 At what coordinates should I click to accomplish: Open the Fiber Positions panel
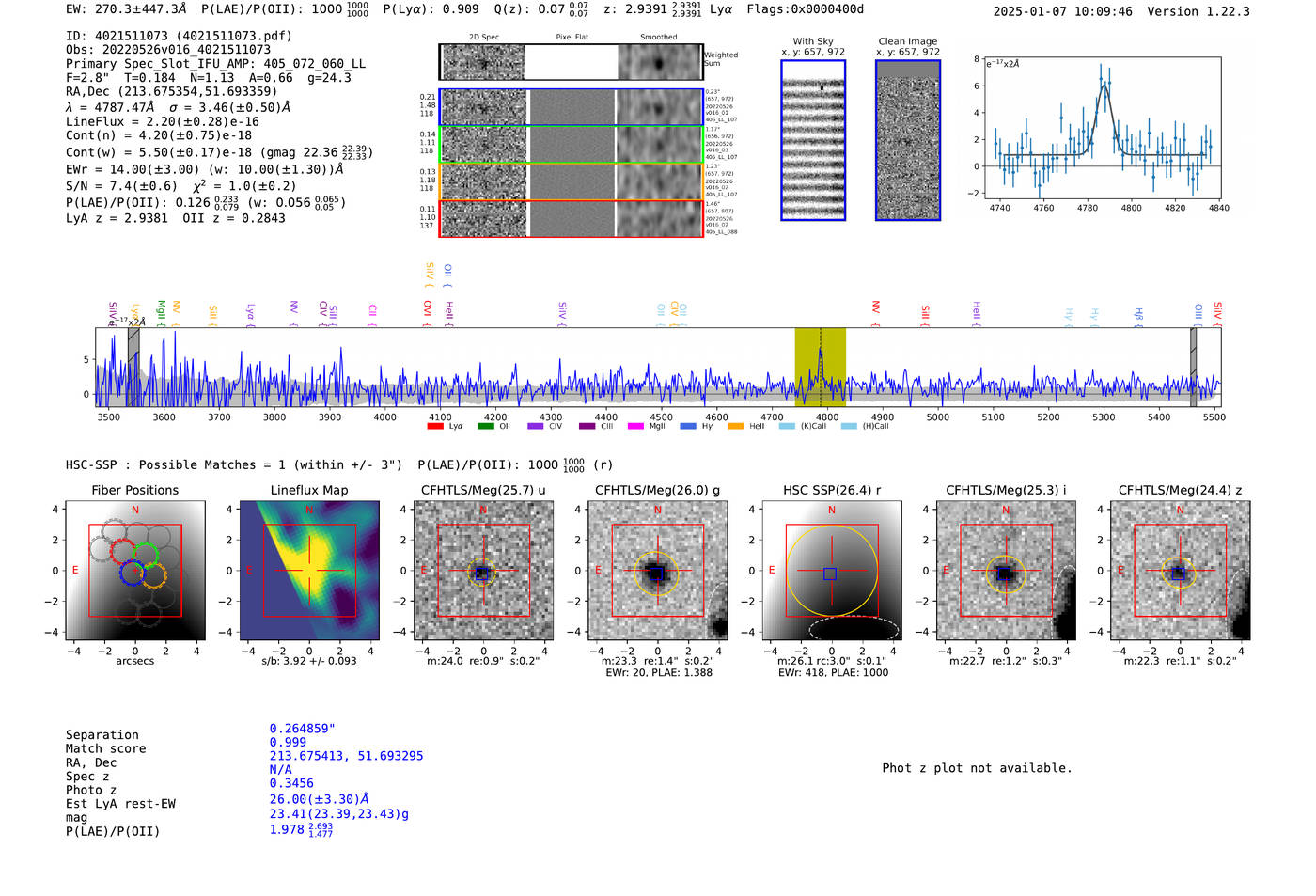(135, 571)
